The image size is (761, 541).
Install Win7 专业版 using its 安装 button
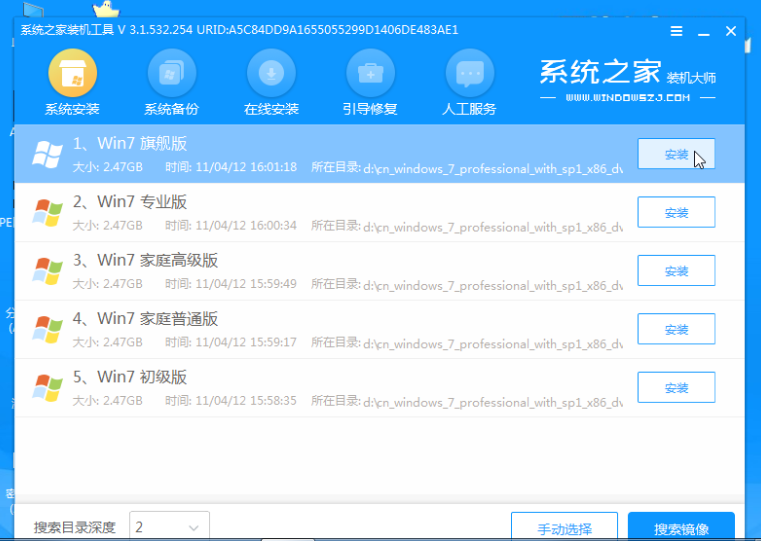pos(676,212)
